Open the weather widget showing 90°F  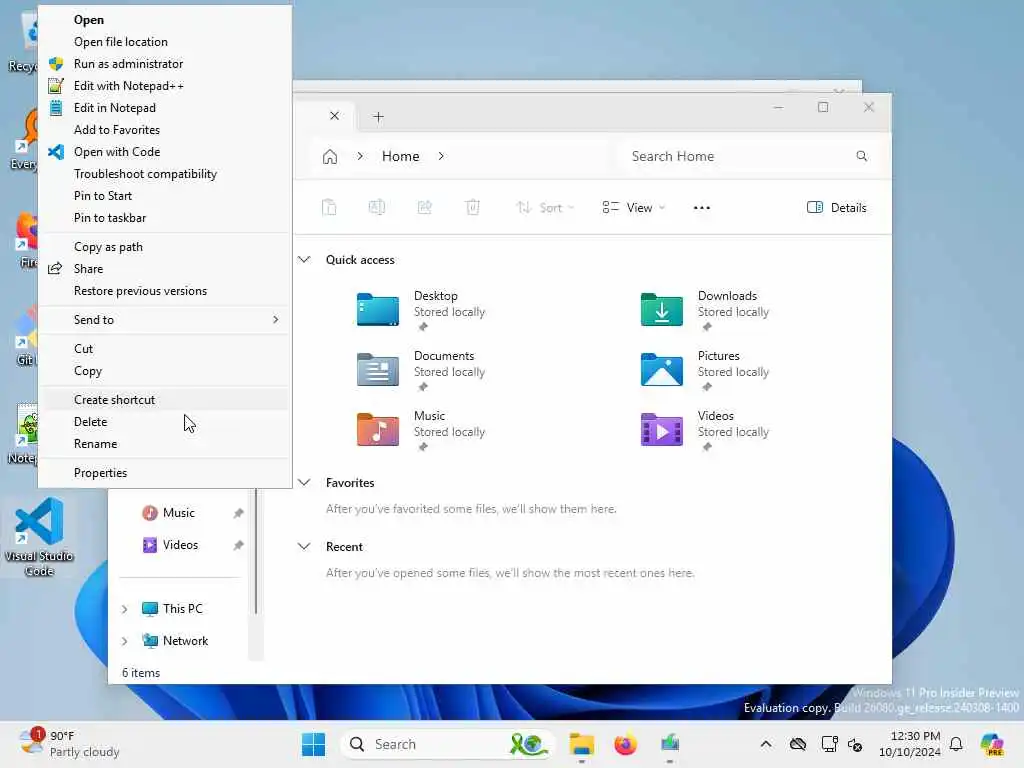tap(69, 744)
